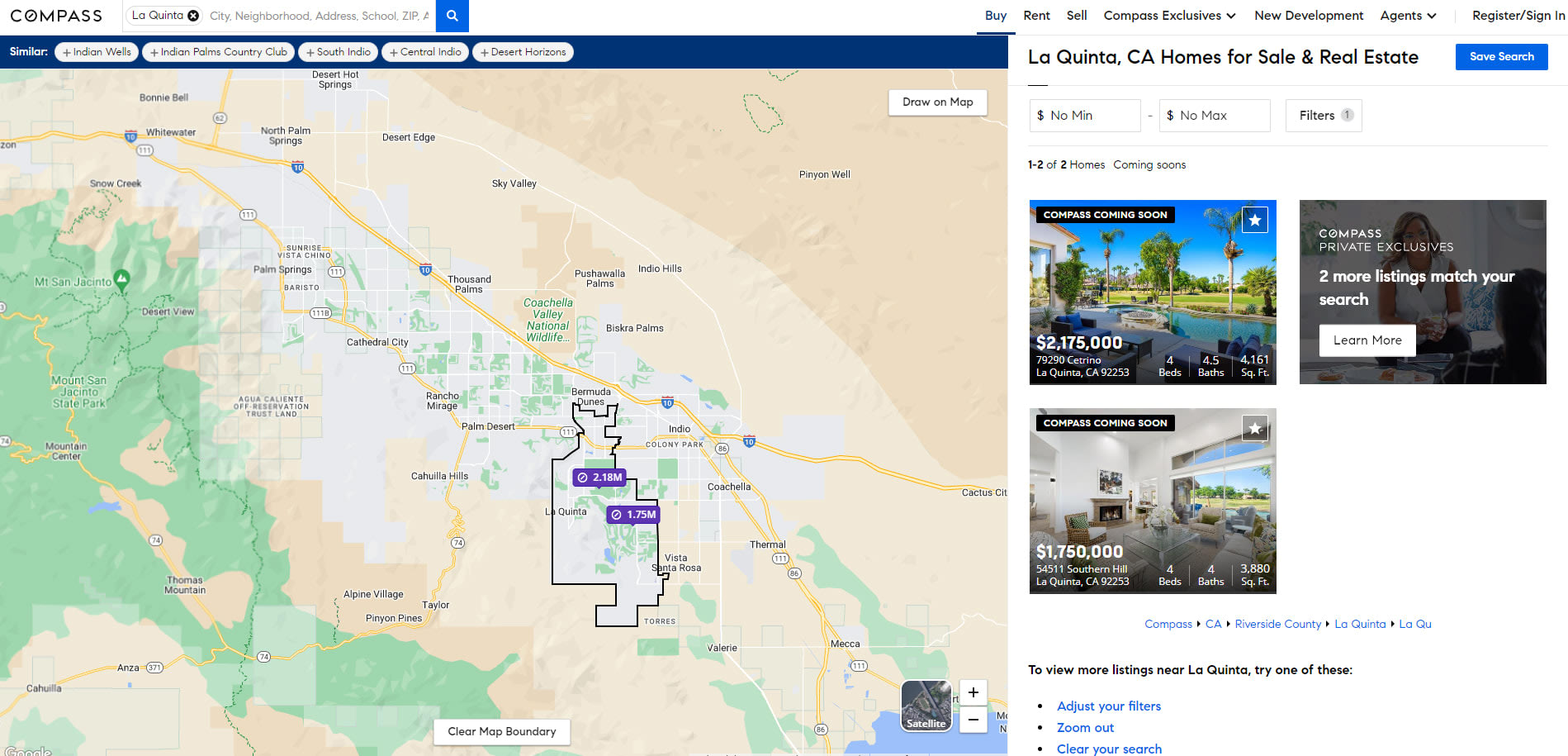Click the Compass logo
The height and width of the screenshot is (756, 1568).
pyautogui.click(x=56, y=16)
